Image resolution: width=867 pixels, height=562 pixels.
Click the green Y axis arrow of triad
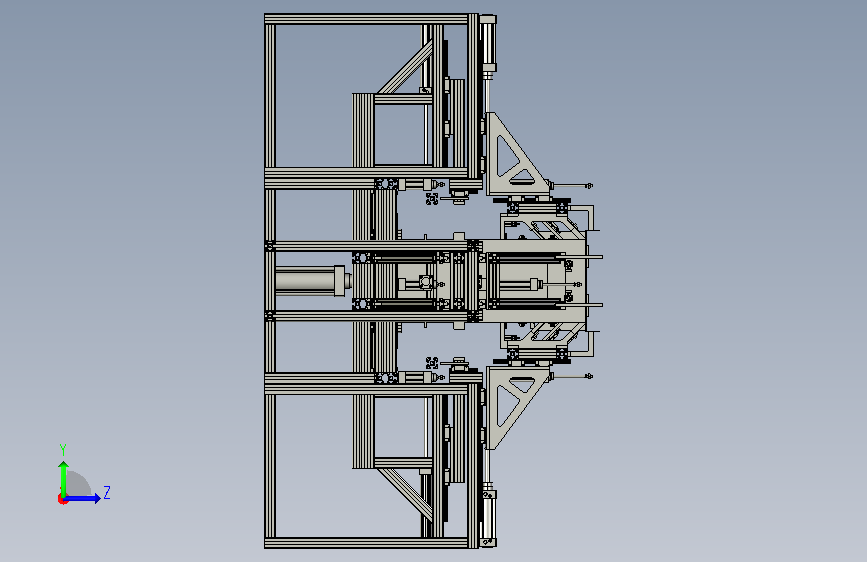click(x=64, y=478)
